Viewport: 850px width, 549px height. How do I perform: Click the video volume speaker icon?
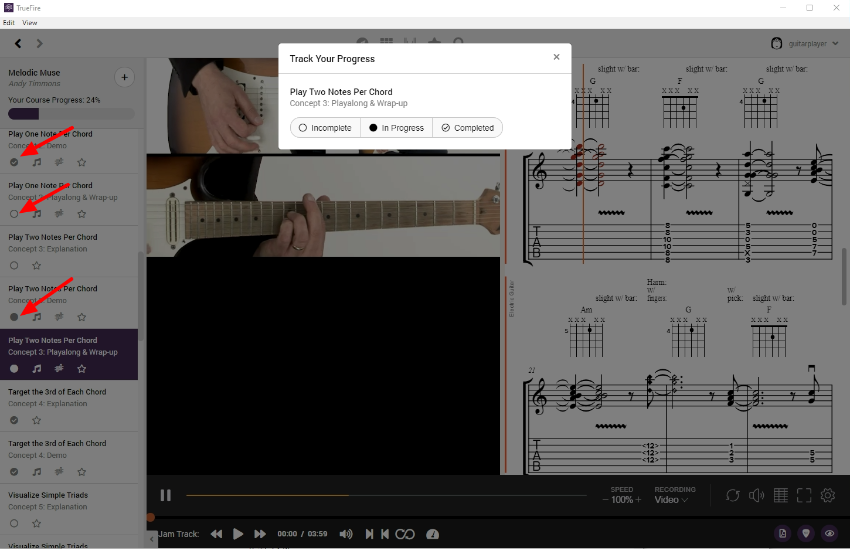click(x=756, y=495)
